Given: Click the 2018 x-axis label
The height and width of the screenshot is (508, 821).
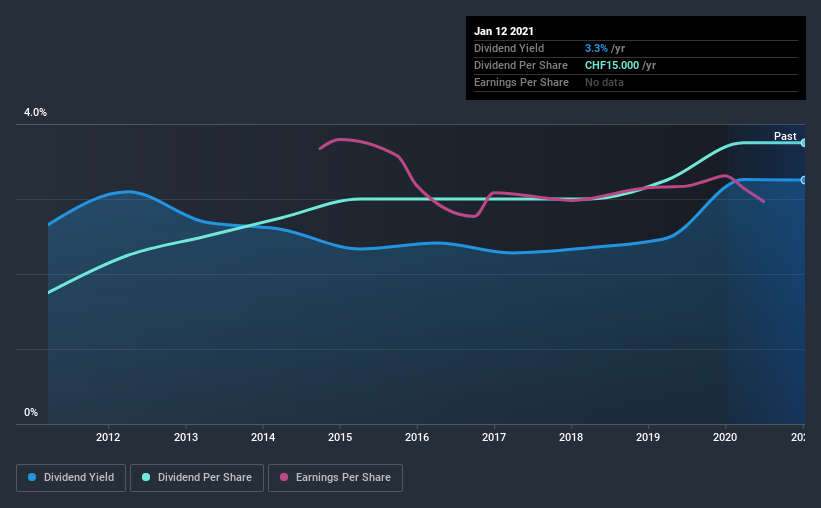Looking at the screenshot, I should (571, 437).
